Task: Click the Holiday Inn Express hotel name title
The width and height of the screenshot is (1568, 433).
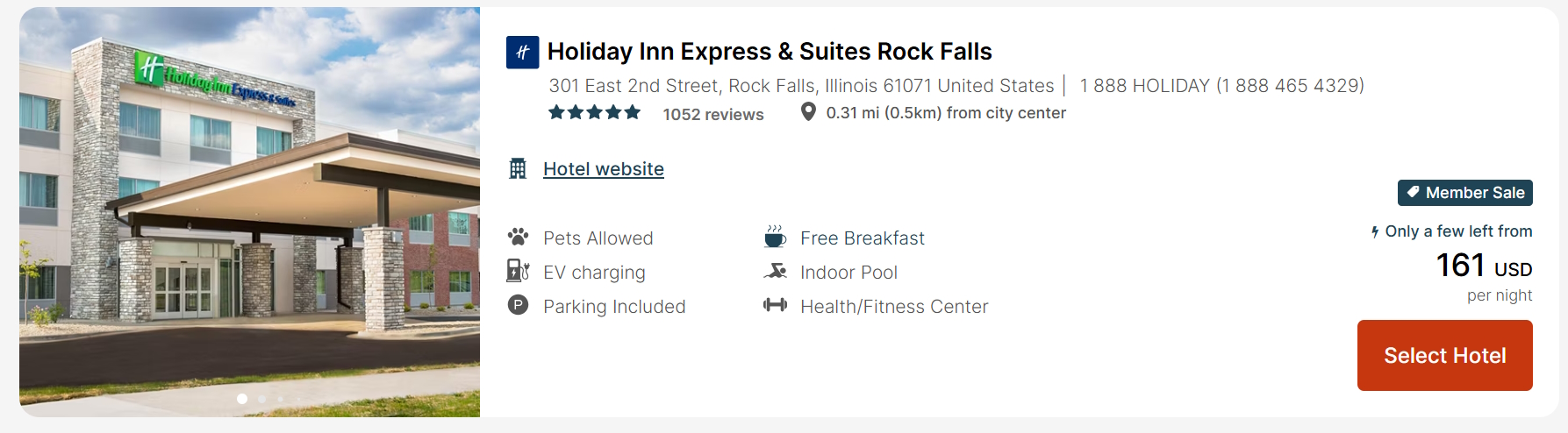Action: pos(769,52)
